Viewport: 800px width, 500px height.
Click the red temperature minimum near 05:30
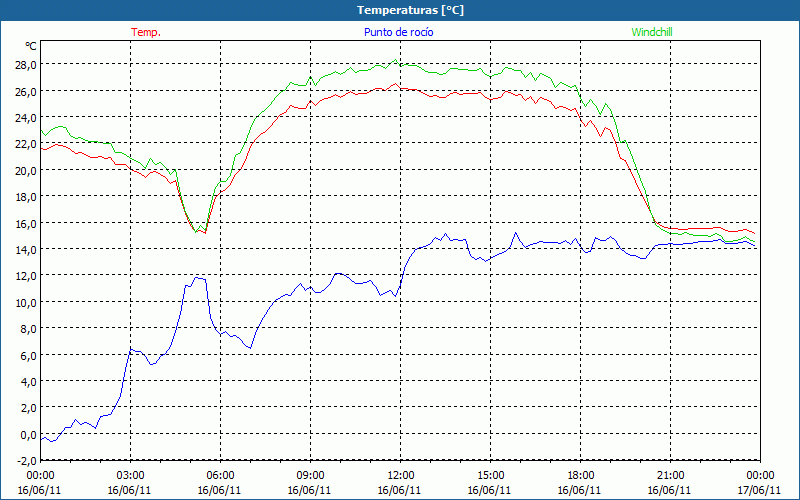(205, 233)
